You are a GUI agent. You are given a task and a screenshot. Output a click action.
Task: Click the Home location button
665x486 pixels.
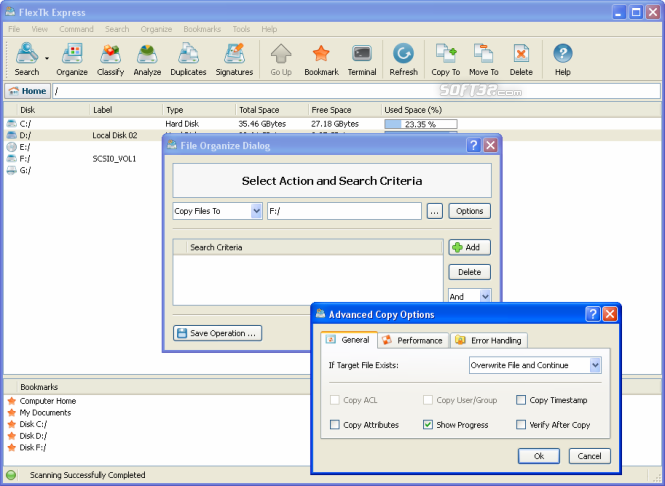click(x=28, y=91)
